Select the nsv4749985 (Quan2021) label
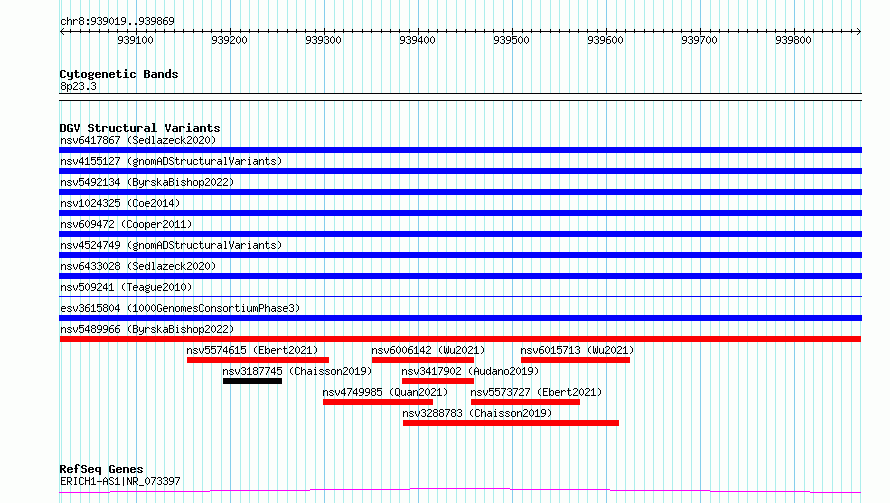 385,392
